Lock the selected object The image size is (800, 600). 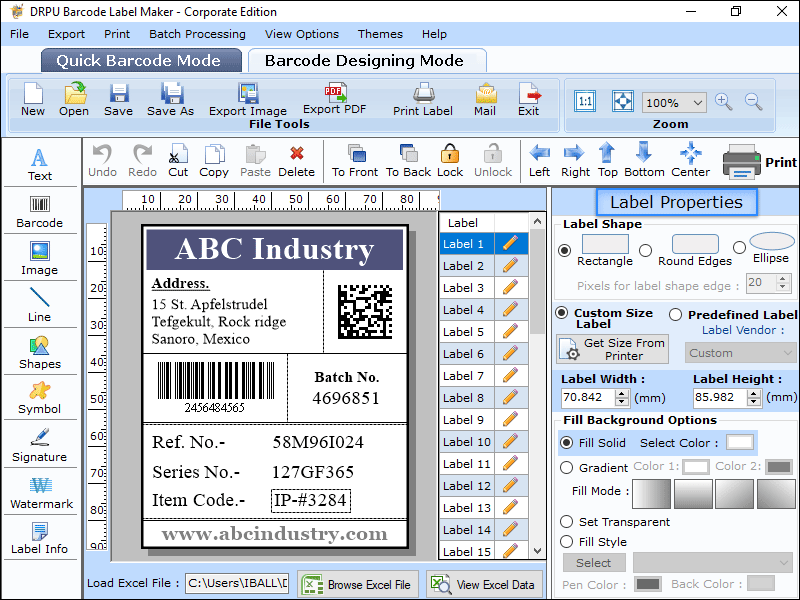click(450, 161)
